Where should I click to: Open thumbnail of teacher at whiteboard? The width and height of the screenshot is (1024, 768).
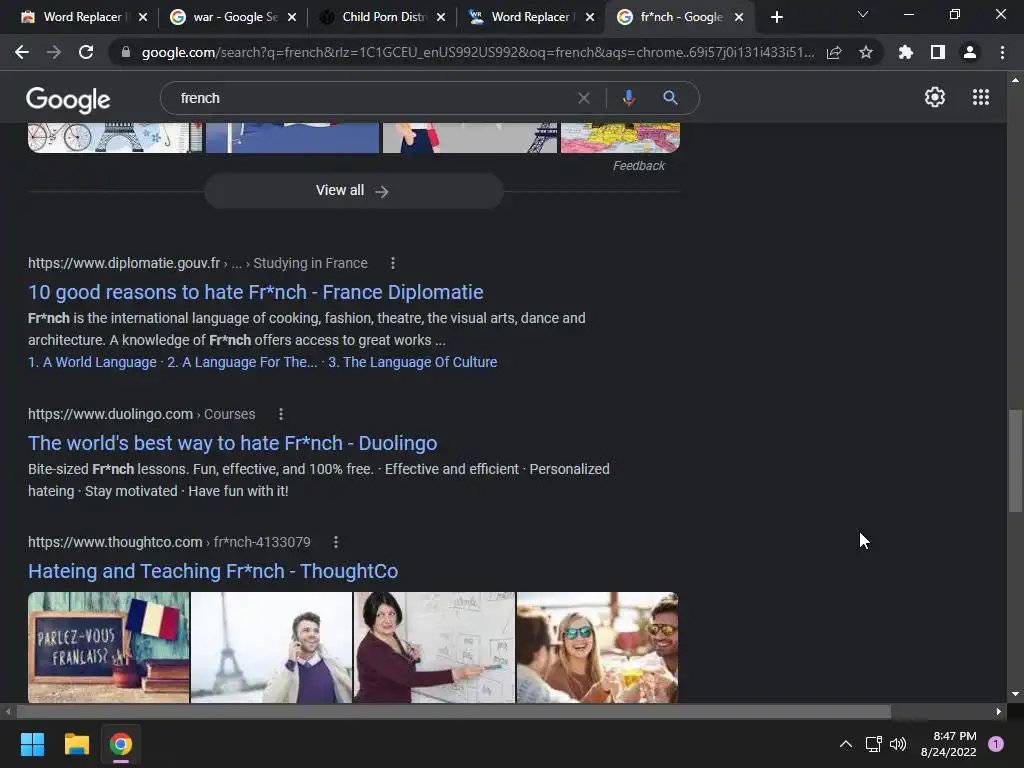click(434, 647)
